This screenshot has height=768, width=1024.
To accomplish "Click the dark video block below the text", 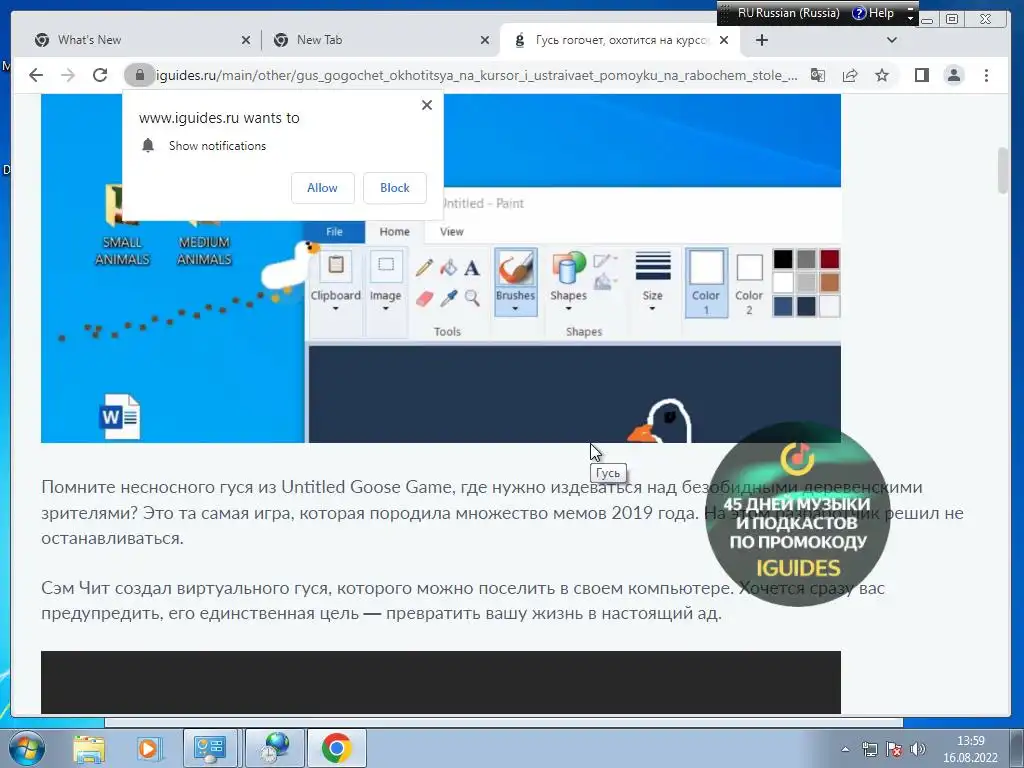I will (441, 682).
